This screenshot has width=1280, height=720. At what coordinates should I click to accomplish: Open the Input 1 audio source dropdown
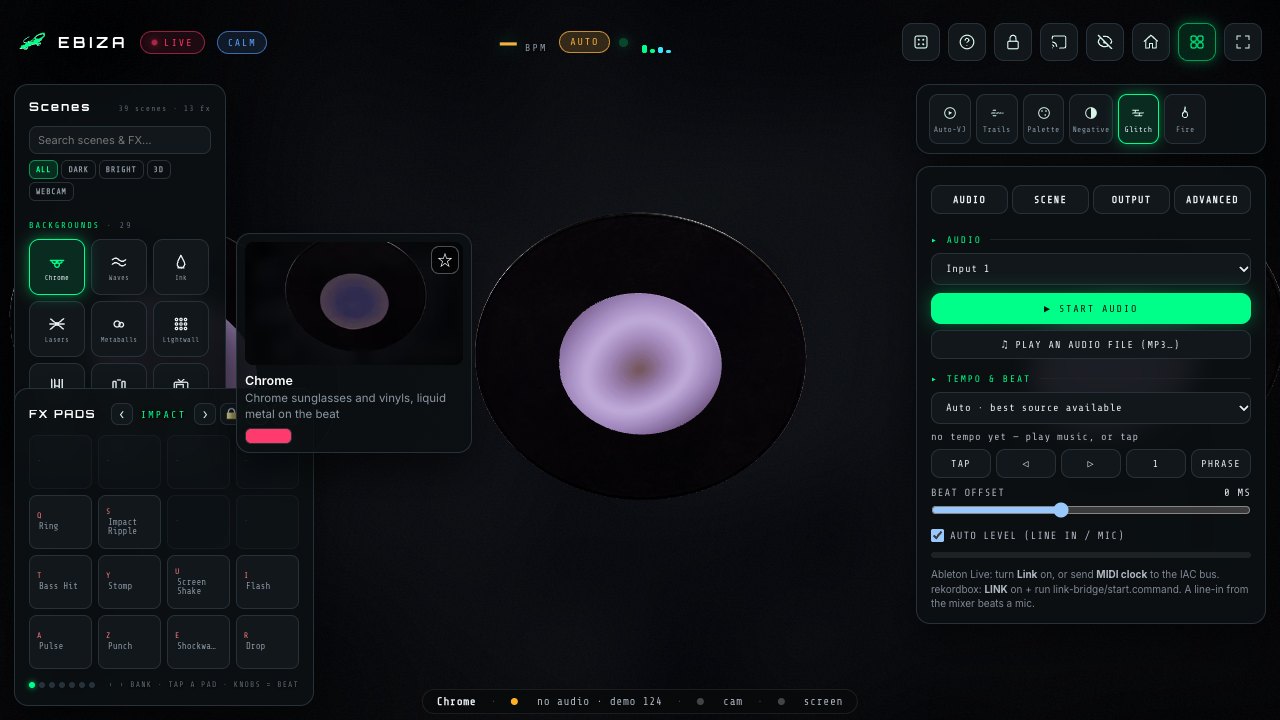(1091, 268)
